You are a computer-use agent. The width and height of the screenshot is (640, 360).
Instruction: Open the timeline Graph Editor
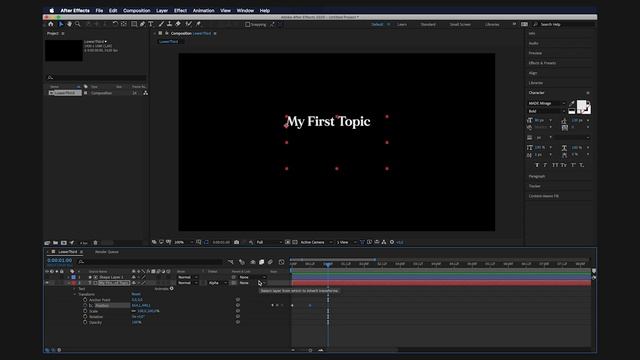(281, 262)
